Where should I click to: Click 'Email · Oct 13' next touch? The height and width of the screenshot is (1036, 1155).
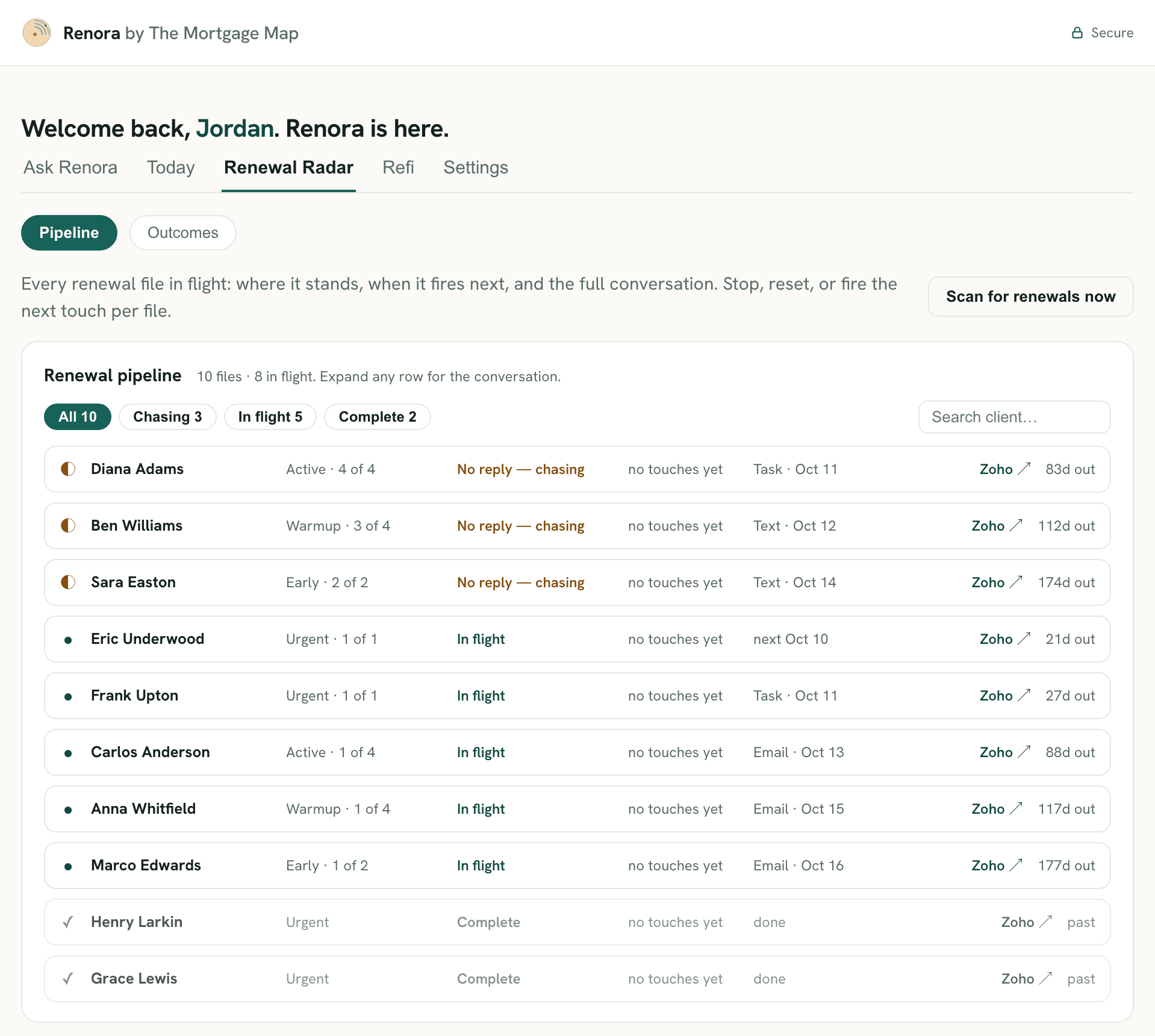coord(799,752)
